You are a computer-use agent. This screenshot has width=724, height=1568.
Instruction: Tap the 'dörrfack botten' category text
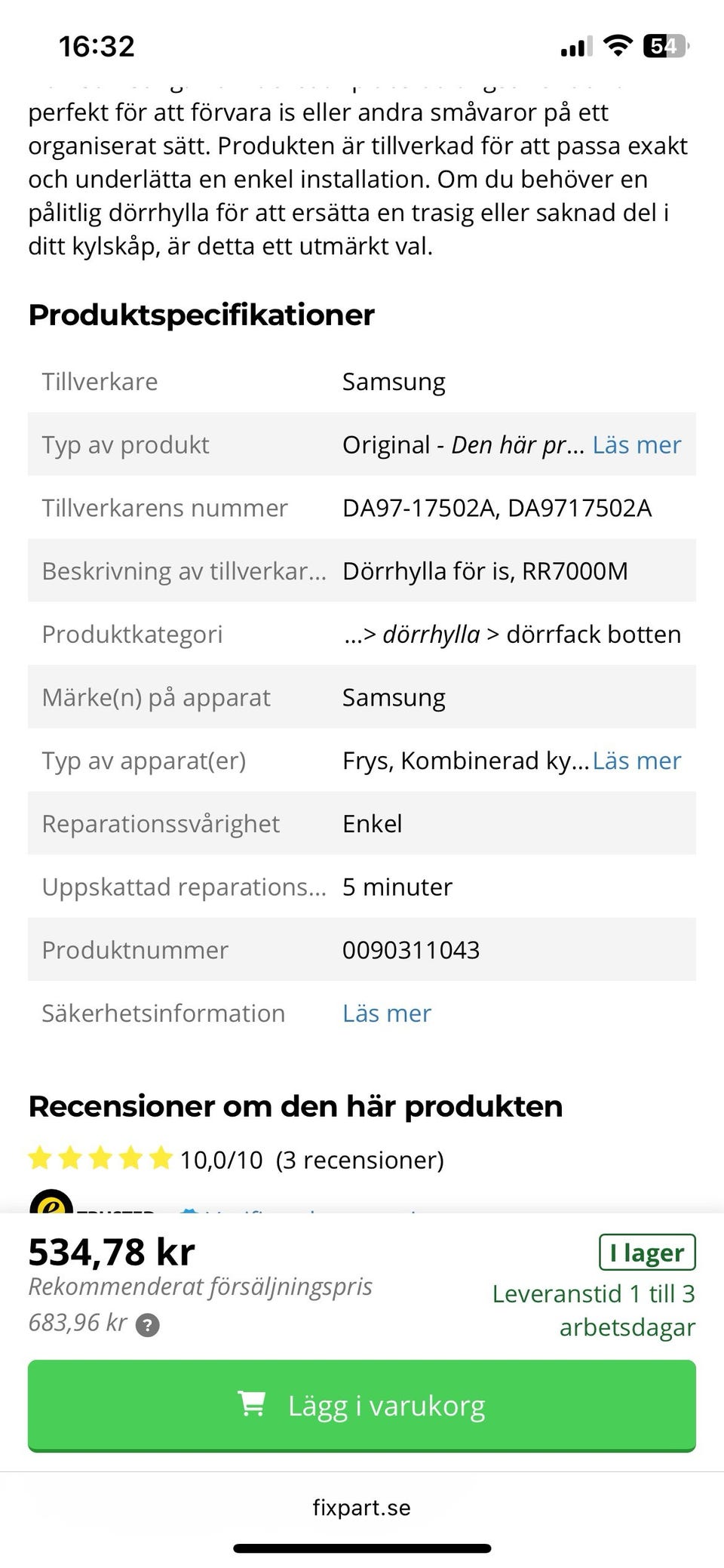(594, 635)
